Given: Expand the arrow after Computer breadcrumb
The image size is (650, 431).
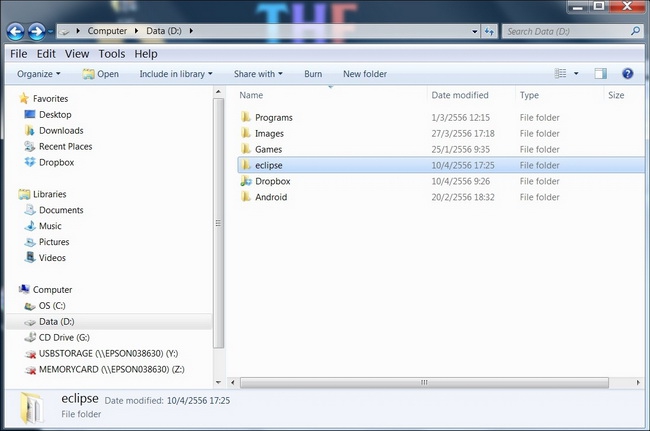Looking at the screenshot, I should point(136,31).
